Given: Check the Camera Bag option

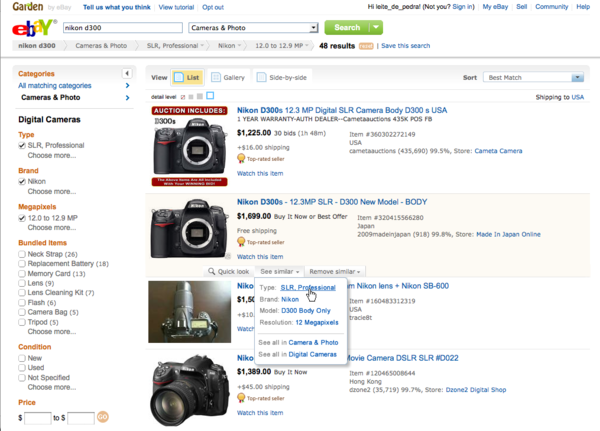Looking at the screenshot, I should (x=22, y=312).
